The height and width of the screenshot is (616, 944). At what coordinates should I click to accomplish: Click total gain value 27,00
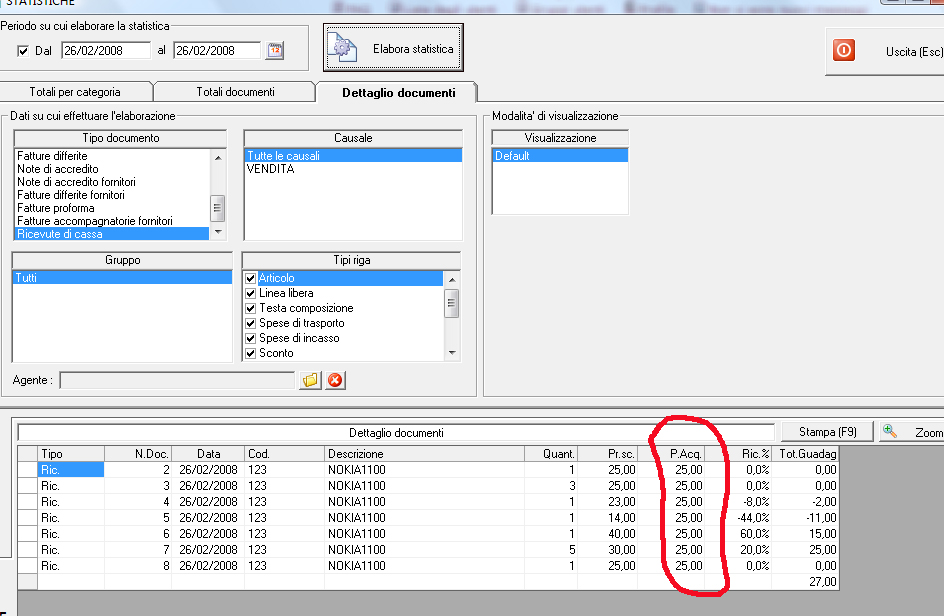(x=805, y=582)
